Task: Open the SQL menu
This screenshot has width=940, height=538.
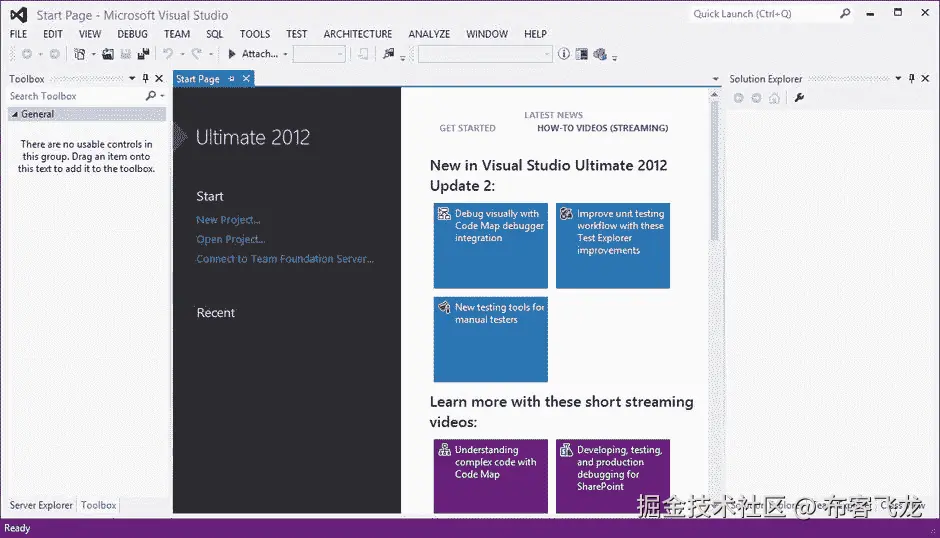Action: coord(215,34)
